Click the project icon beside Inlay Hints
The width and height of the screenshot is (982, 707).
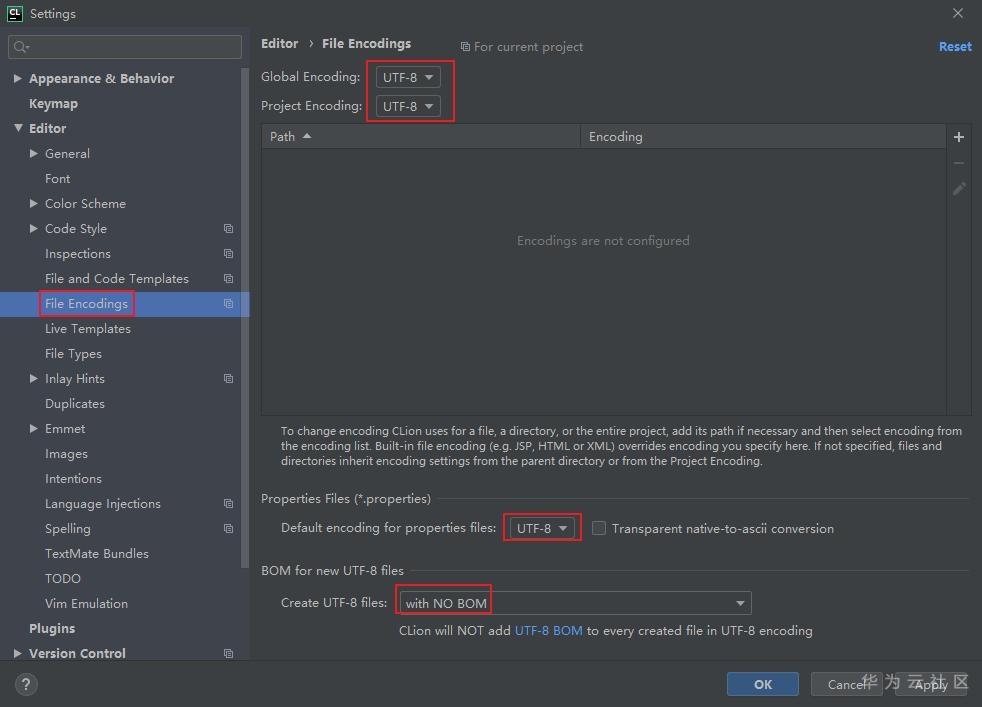[229, 379]
